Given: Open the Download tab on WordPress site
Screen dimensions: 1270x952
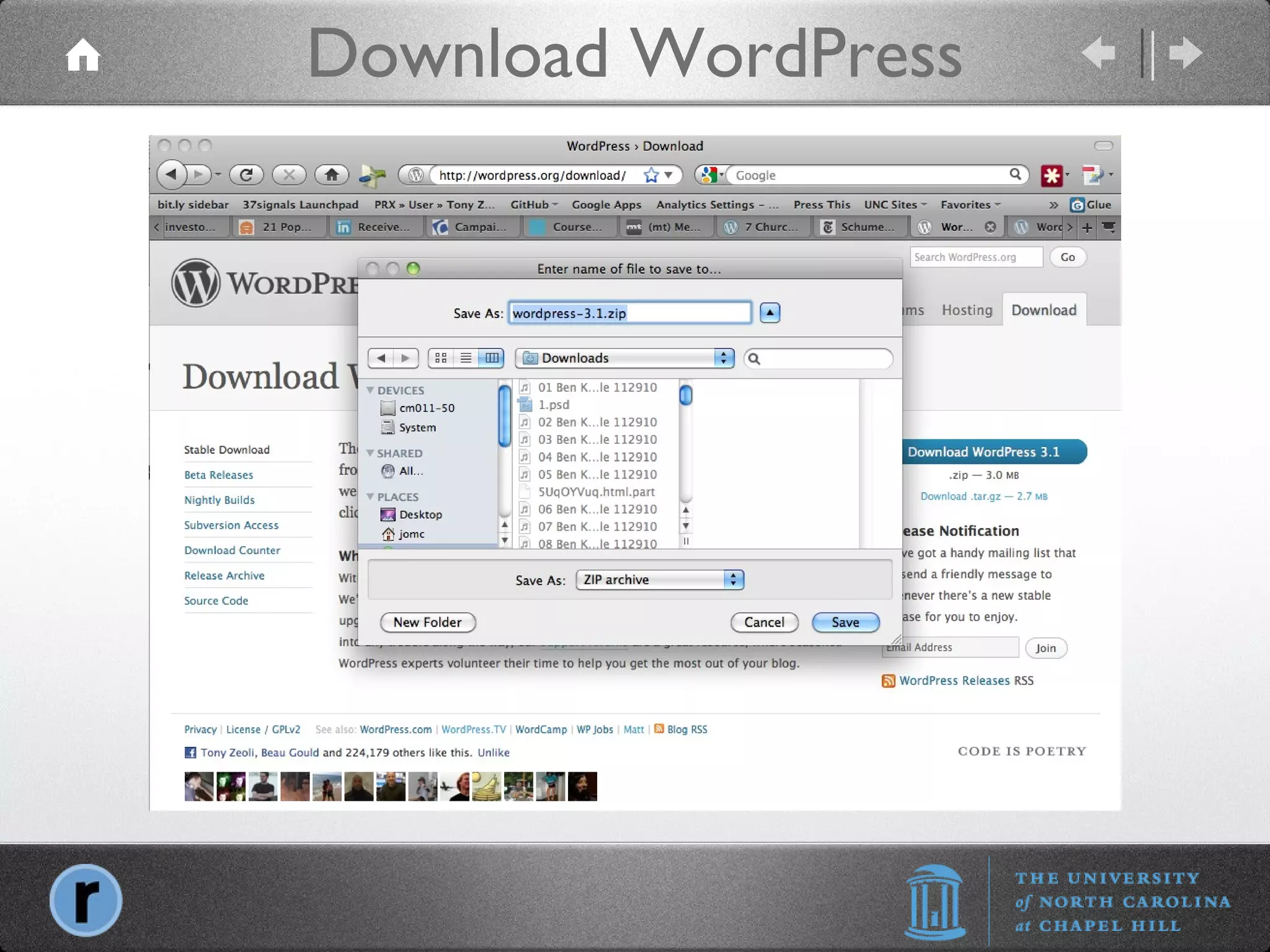Looking at the screenshot, I should (1044, 310).
